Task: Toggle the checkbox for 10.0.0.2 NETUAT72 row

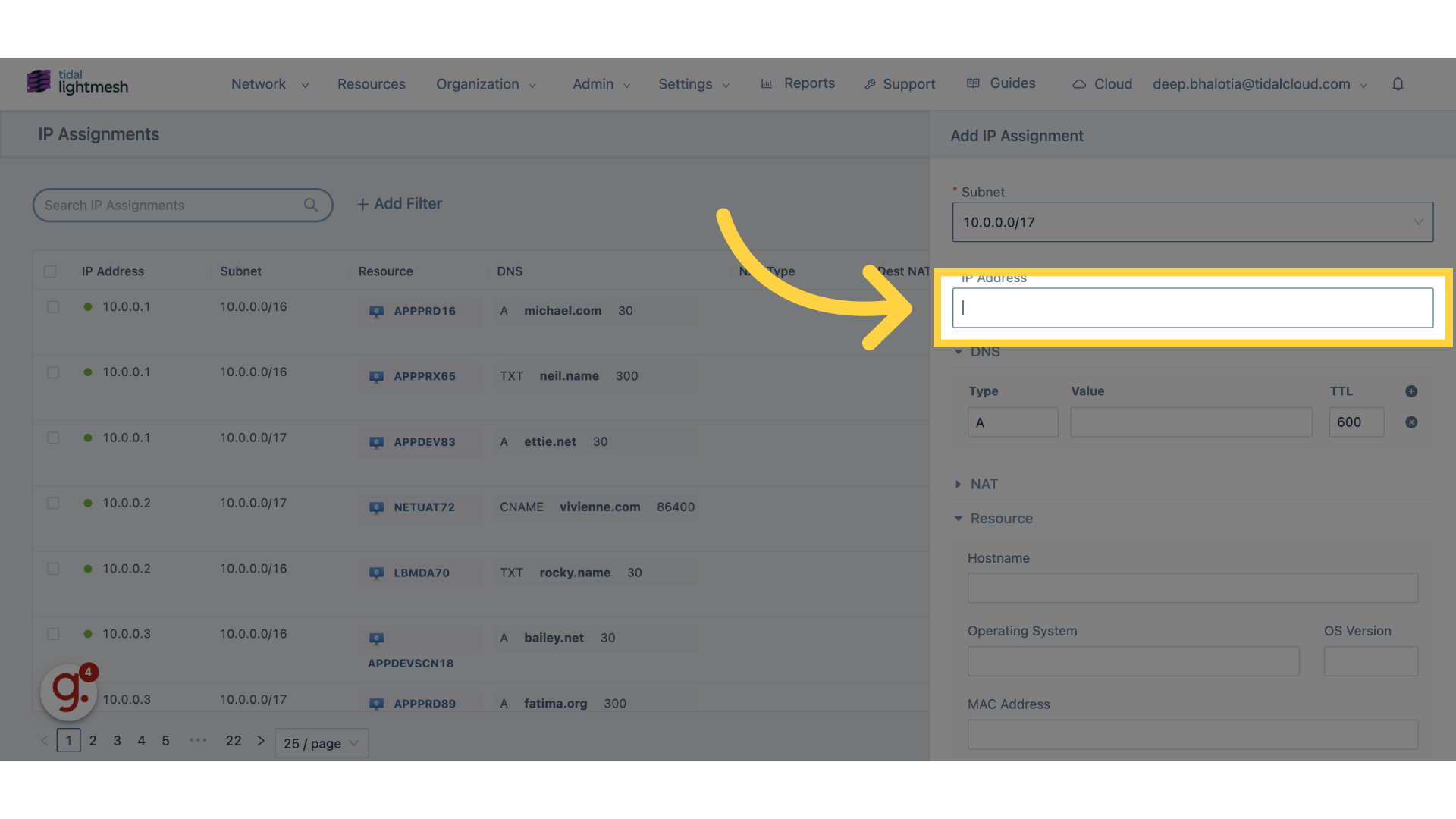Action: pyautogui.click(x=52, y=504)
